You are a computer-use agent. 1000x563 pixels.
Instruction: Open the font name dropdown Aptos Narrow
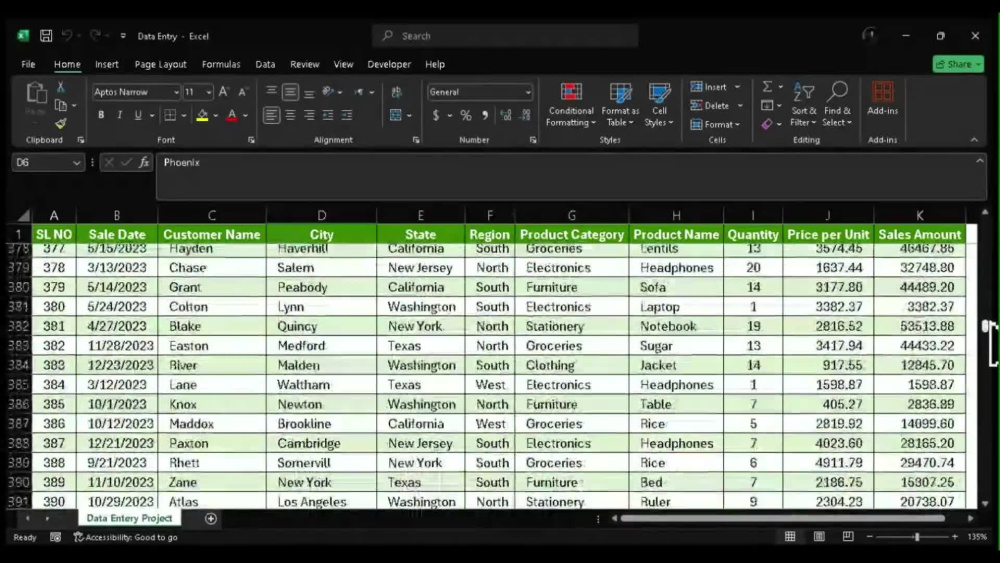click(x=176, y=92)
